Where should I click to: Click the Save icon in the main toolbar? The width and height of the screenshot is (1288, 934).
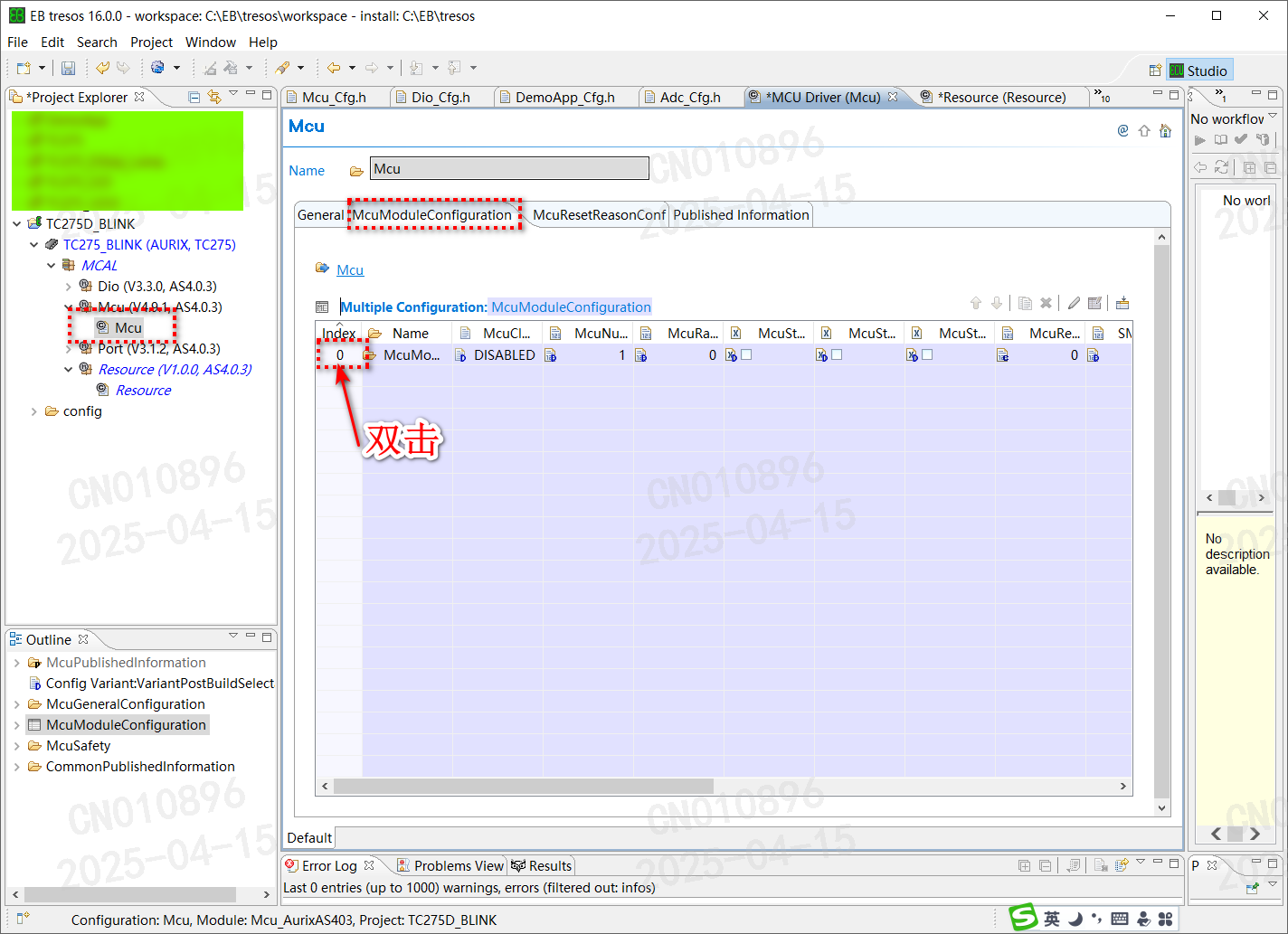(x=68, y=68)
